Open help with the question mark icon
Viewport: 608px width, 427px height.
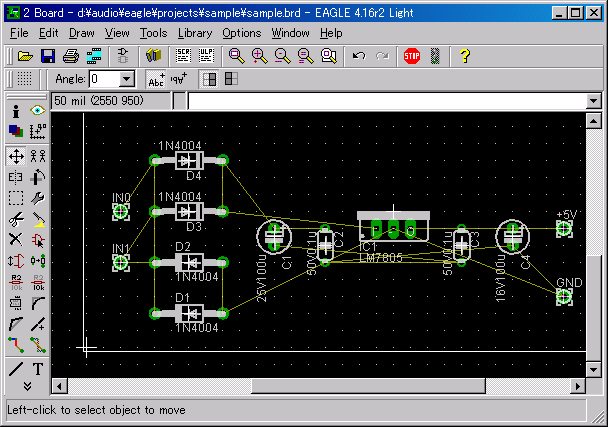pyautogui.click(x=465, y=56)
